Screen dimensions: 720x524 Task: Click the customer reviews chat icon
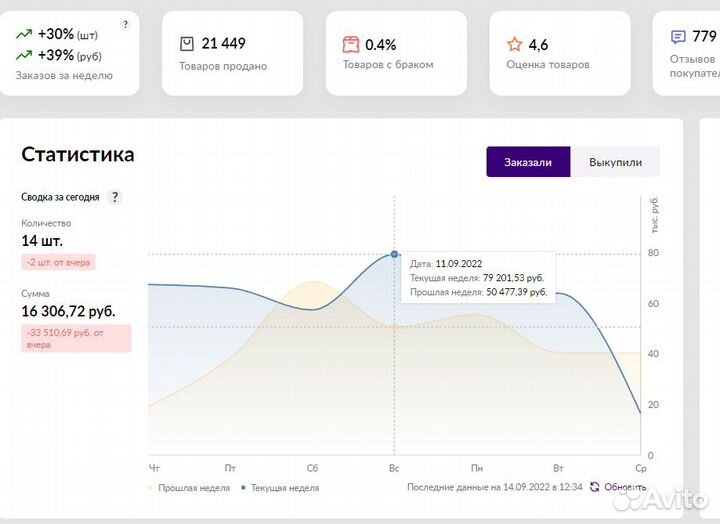[678, 37]
